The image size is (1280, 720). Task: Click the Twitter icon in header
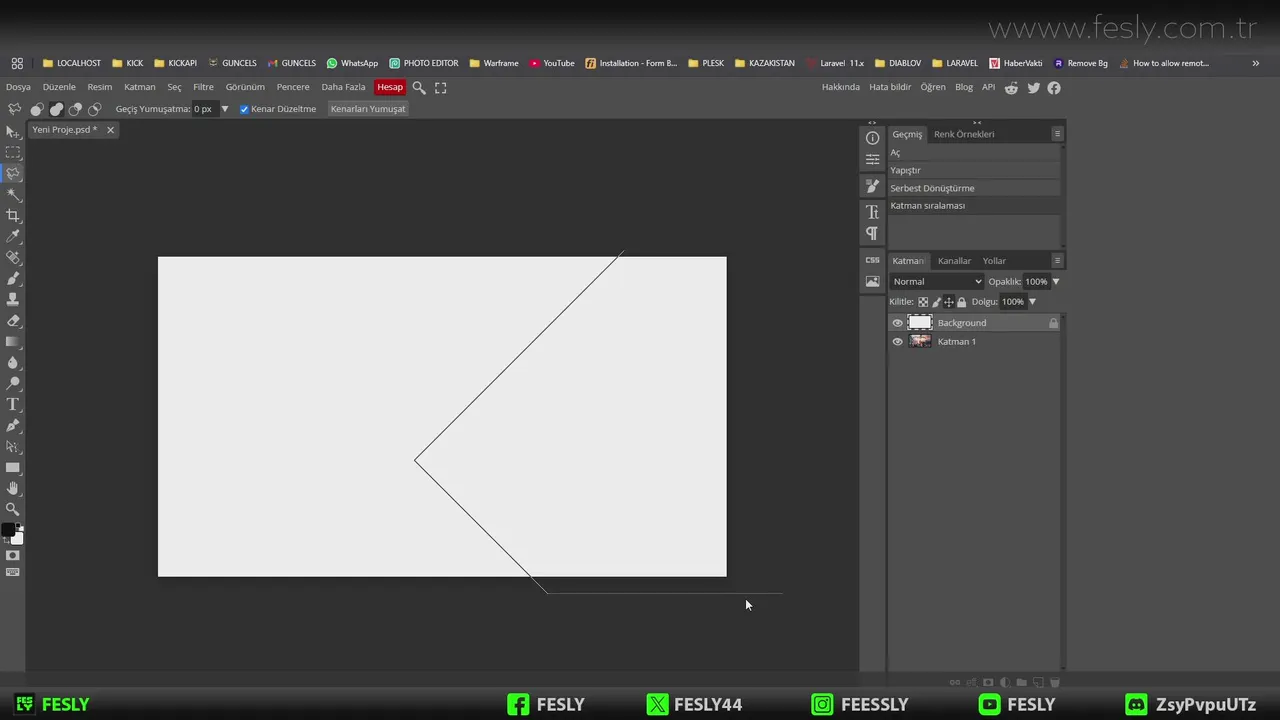pos(1033,88)
